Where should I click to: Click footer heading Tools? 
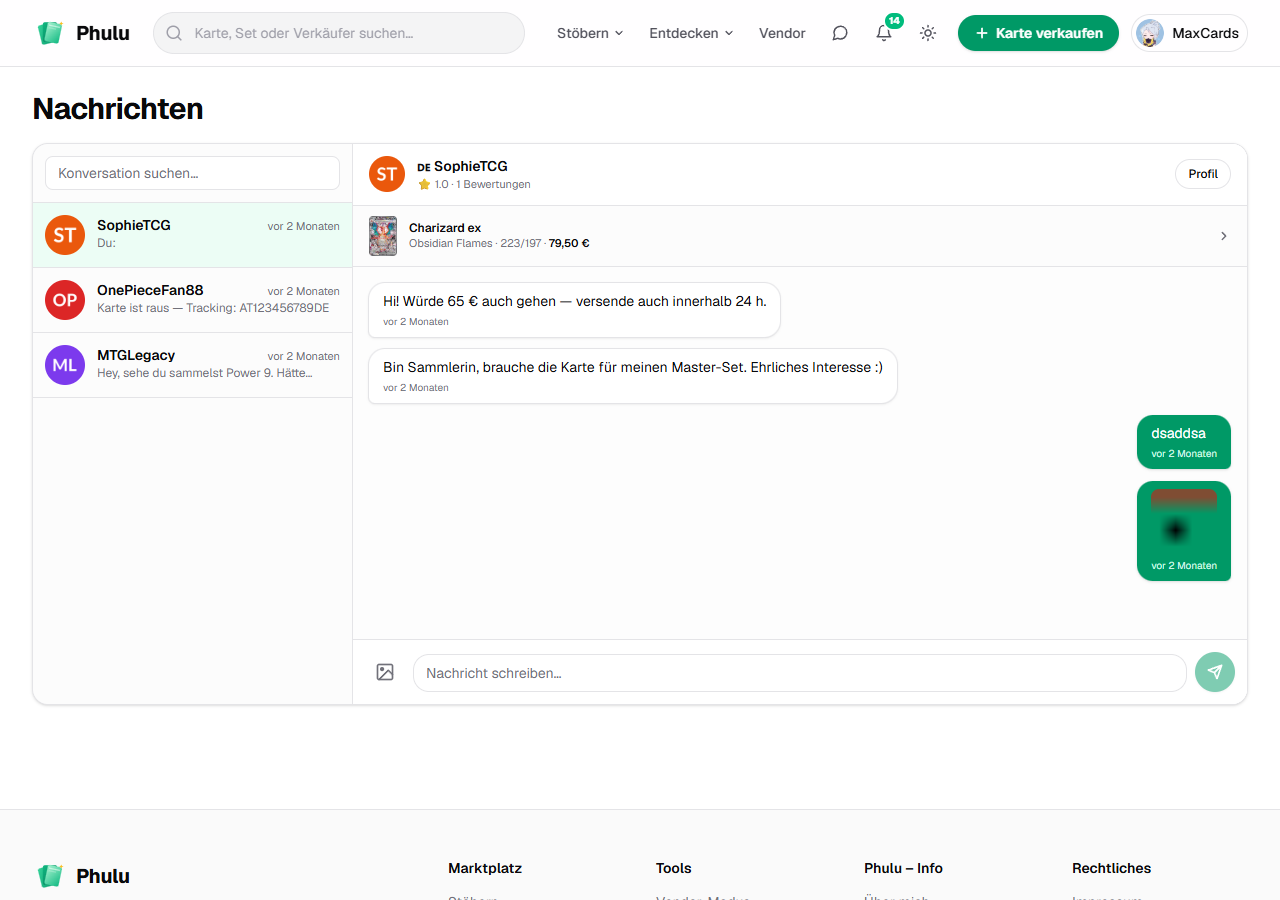674,868
